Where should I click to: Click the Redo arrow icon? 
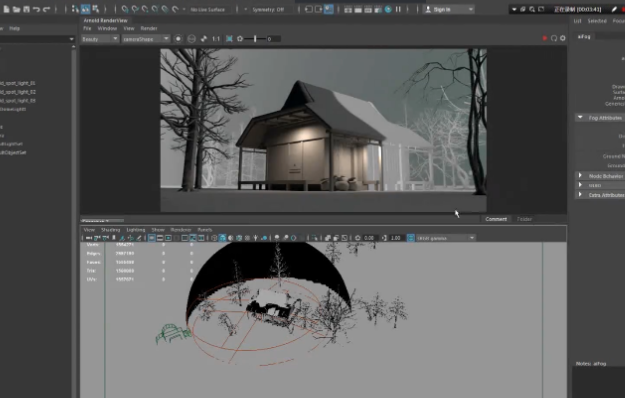pos(46,9)
